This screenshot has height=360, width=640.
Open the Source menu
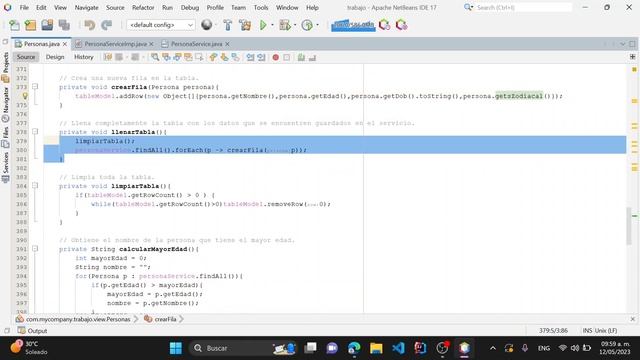115,7
